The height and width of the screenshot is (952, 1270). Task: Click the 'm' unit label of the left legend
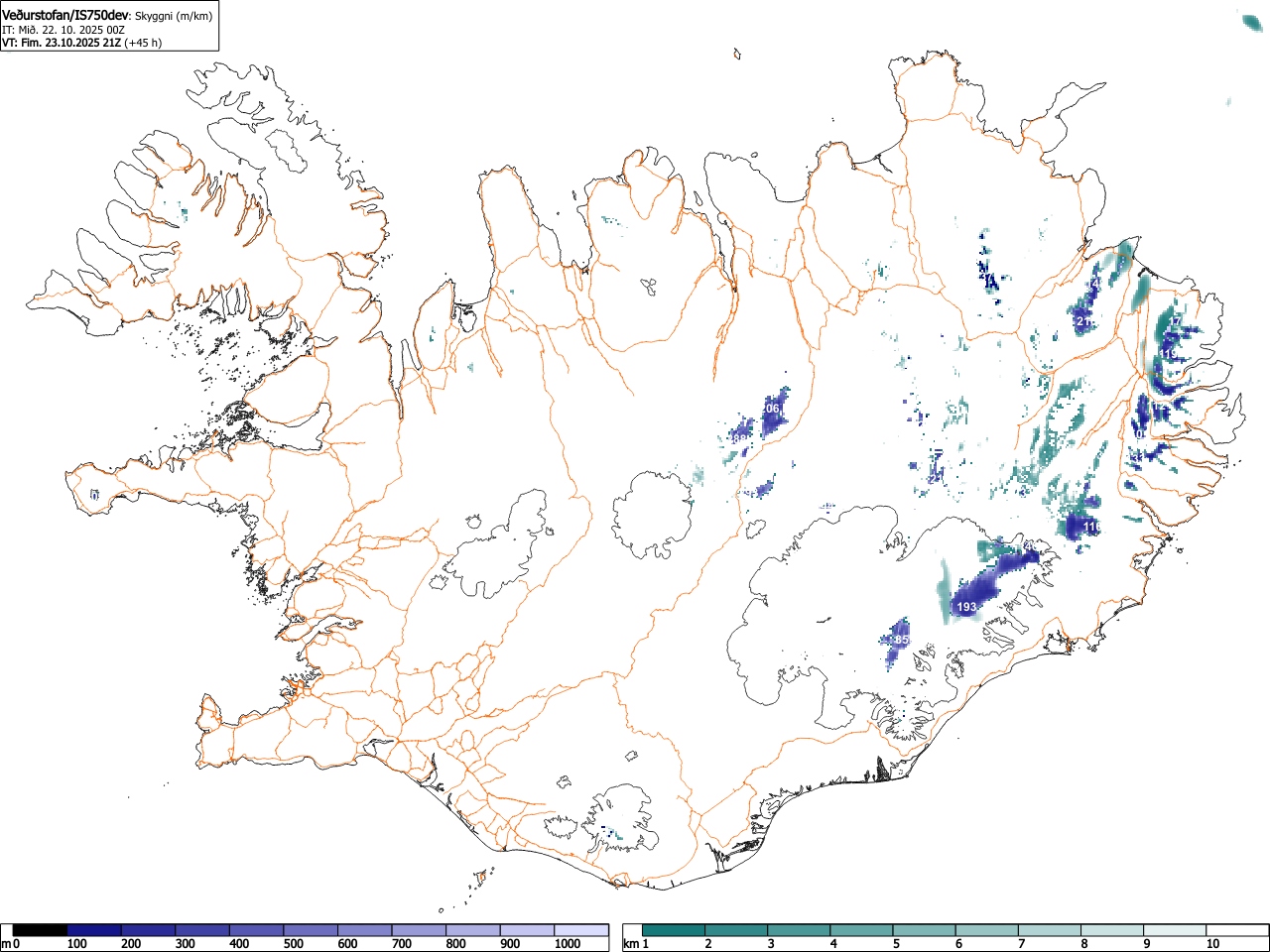tap(6, 944)
